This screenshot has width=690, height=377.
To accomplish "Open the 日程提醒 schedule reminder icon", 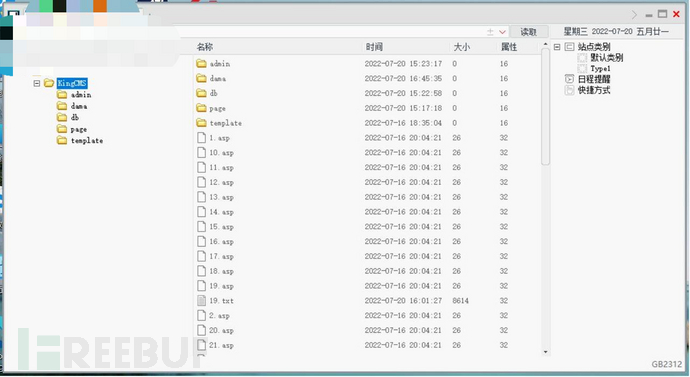I will pos(569,79).
